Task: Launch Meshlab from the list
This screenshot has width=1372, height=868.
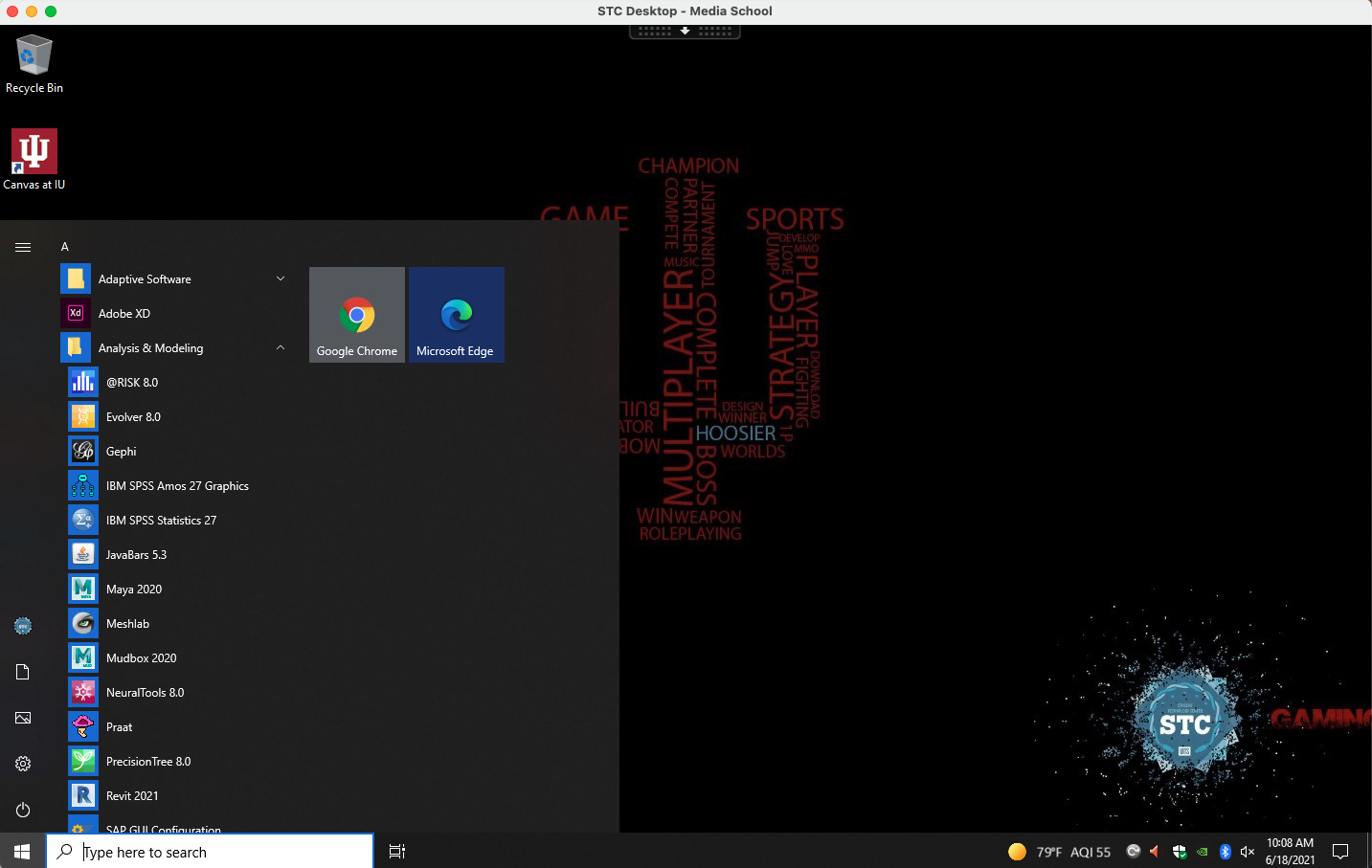Action: pos(127,624)
